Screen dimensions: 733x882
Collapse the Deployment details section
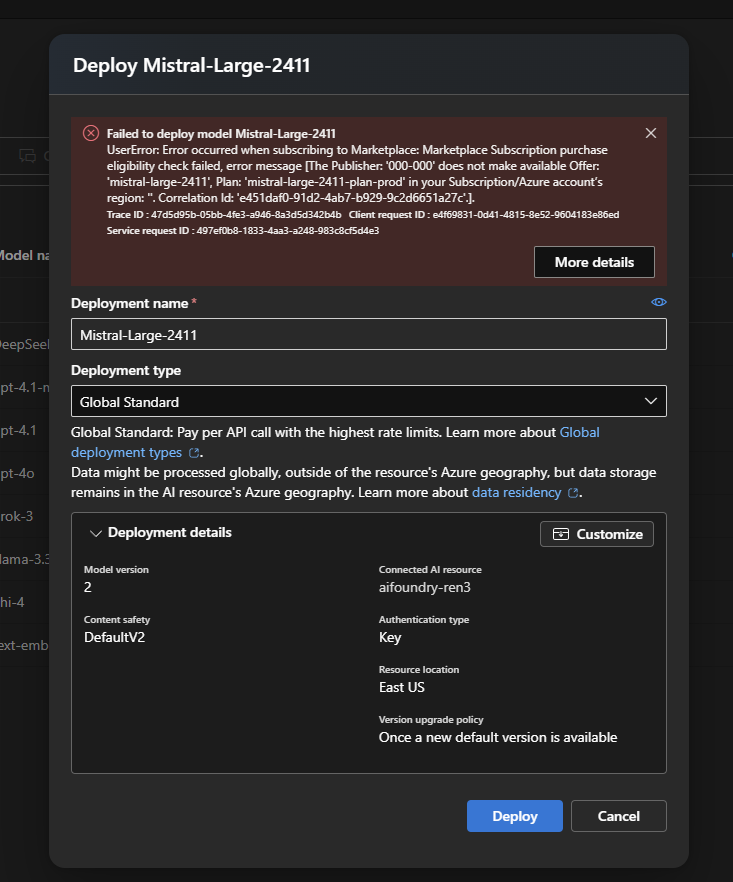click(x=96, y=533)
